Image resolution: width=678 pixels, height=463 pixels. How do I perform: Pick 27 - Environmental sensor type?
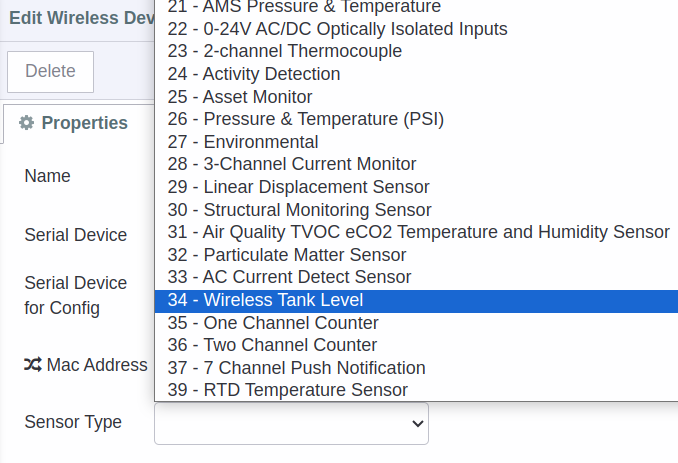click(x=416, y=142)
